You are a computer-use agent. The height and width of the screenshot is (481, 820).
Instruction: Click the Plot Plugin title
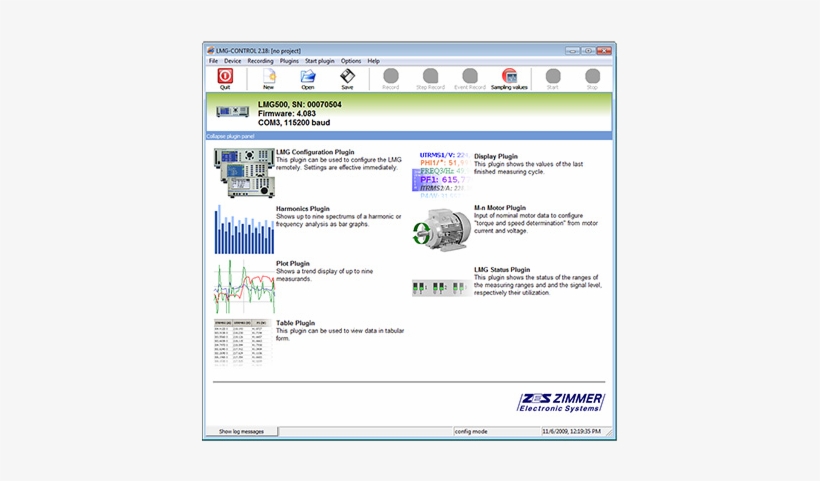292,264
